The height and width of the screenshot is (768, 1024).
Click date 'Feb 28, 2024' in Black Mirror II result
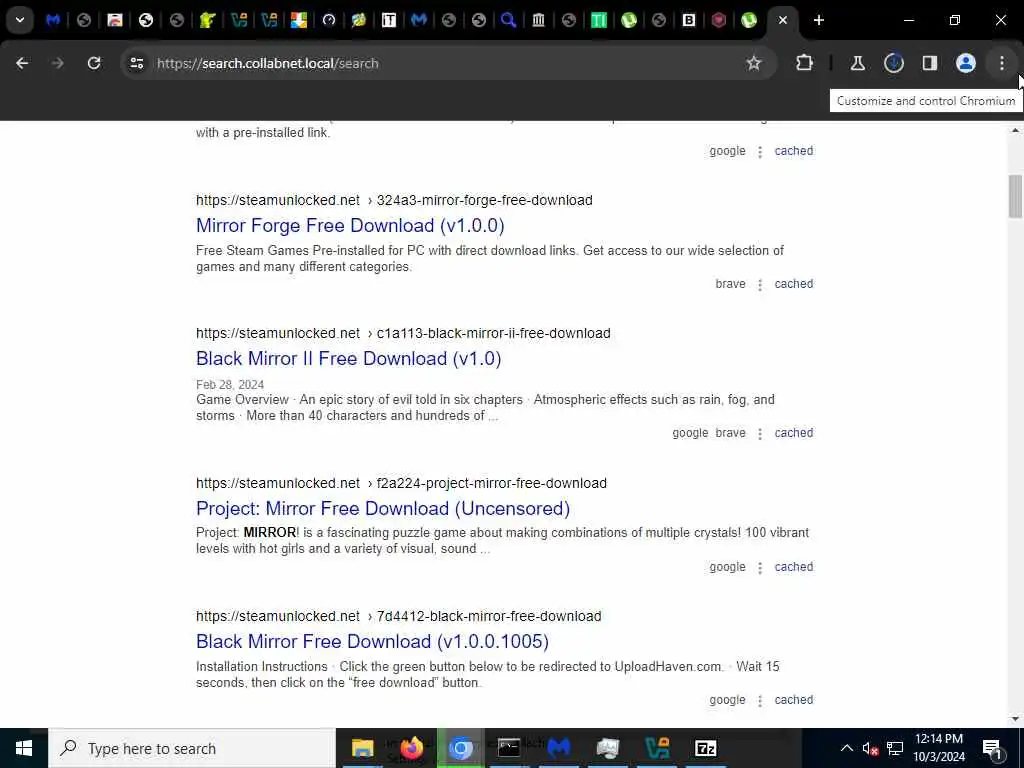pyautogui.click(x=230, y=385)
